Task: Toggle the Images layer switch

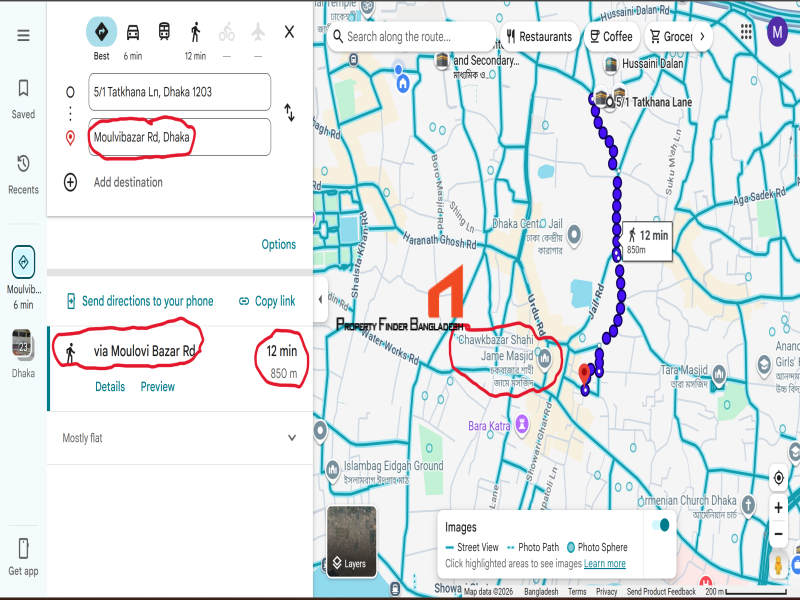Action: 661,525
